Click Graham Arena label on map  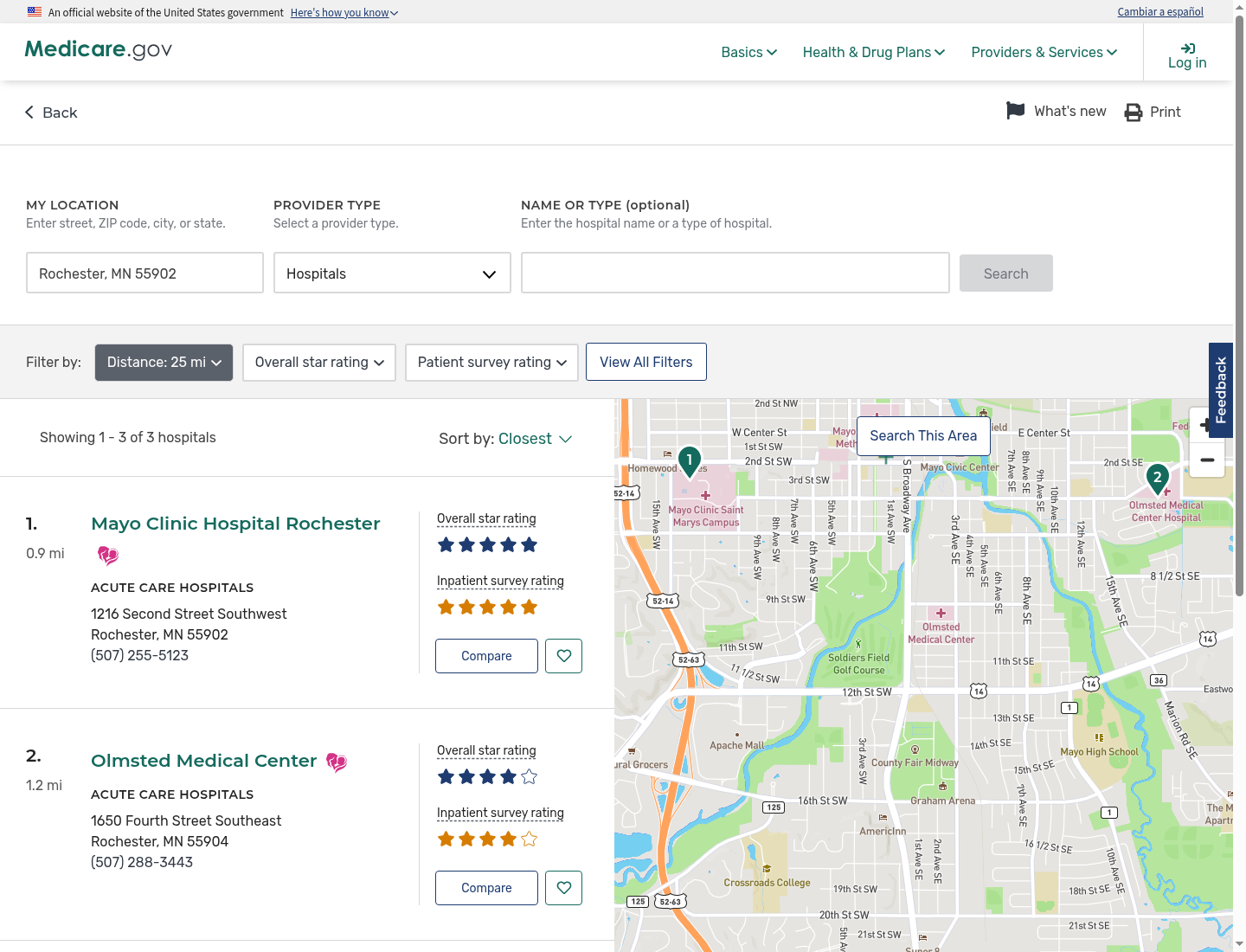[x=942, y=801]
